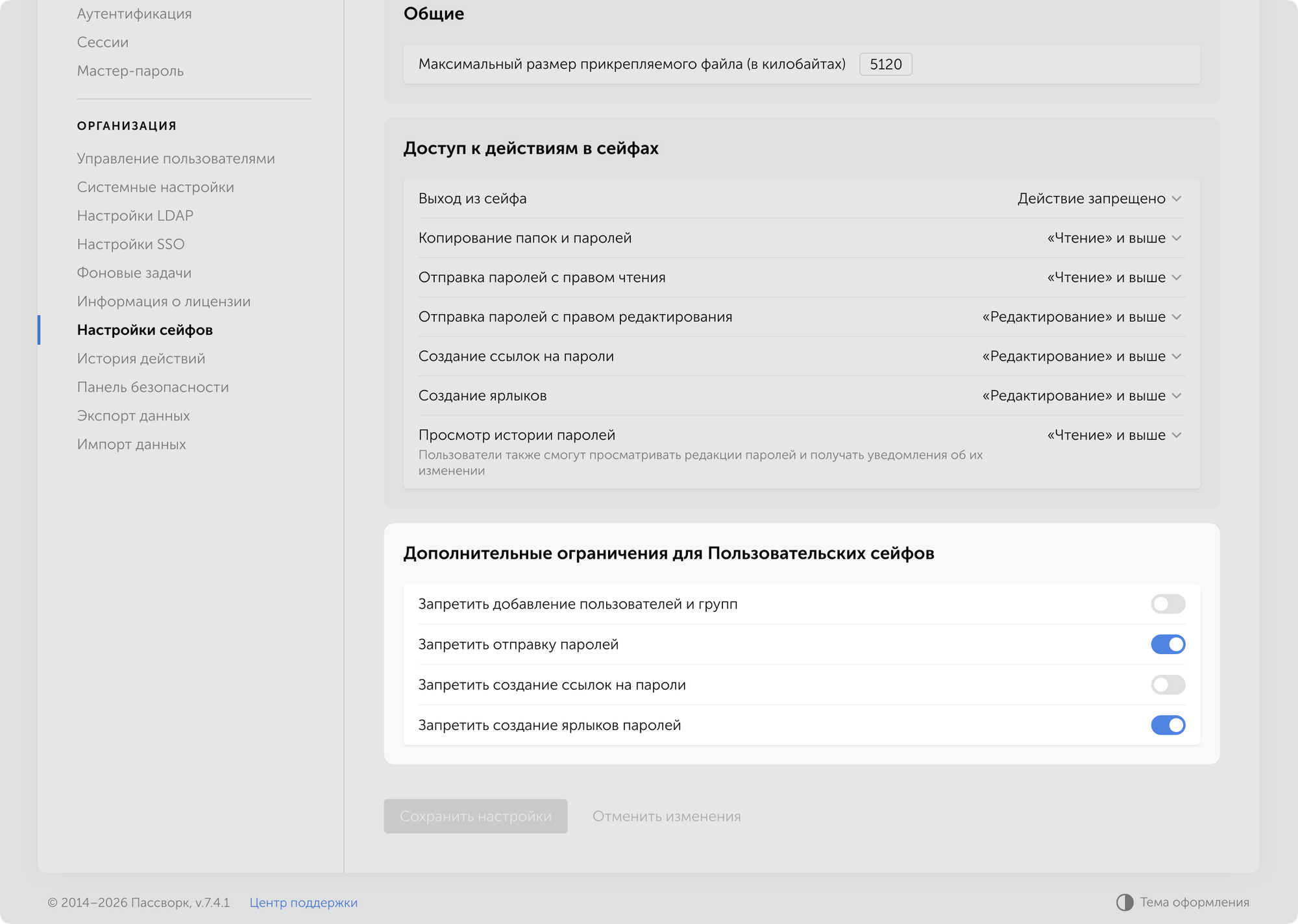Image resolution: width=1298 pixels, height=924 pixels.
Task: Open the 'Центр поддержки' link
Action: 303,903
